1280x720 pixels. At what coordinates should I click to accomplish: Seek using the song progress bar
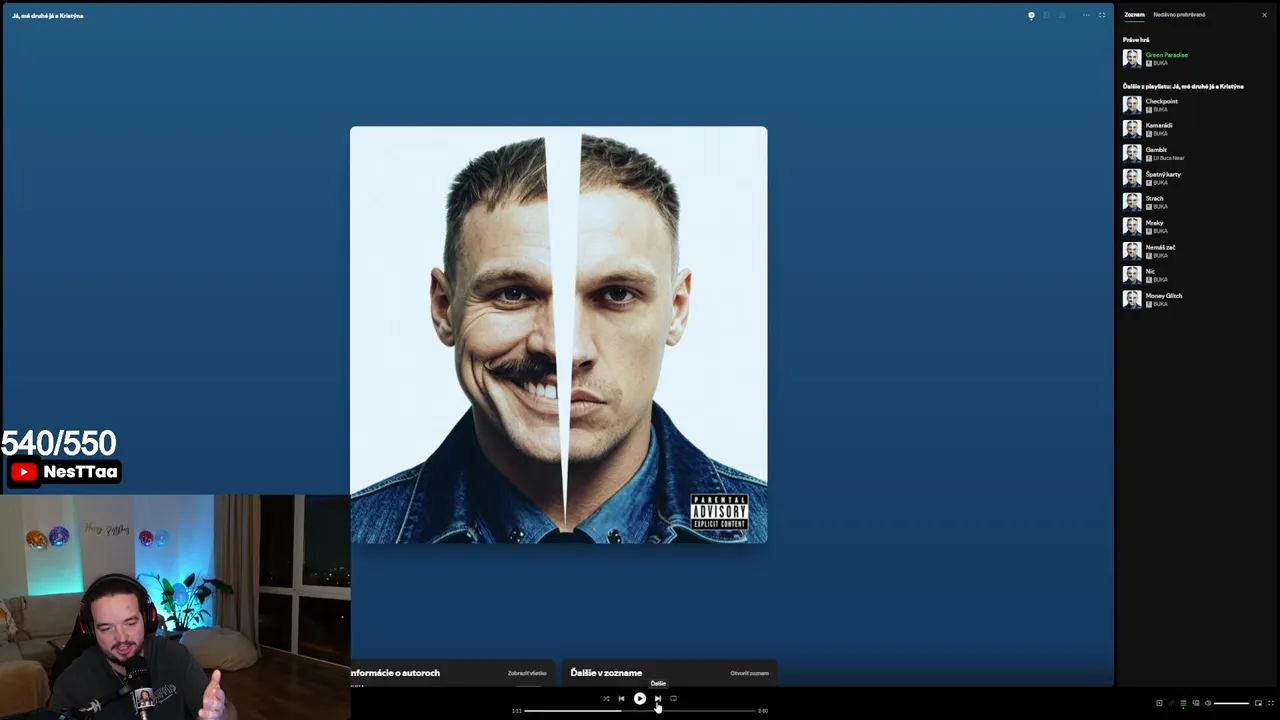639,711
